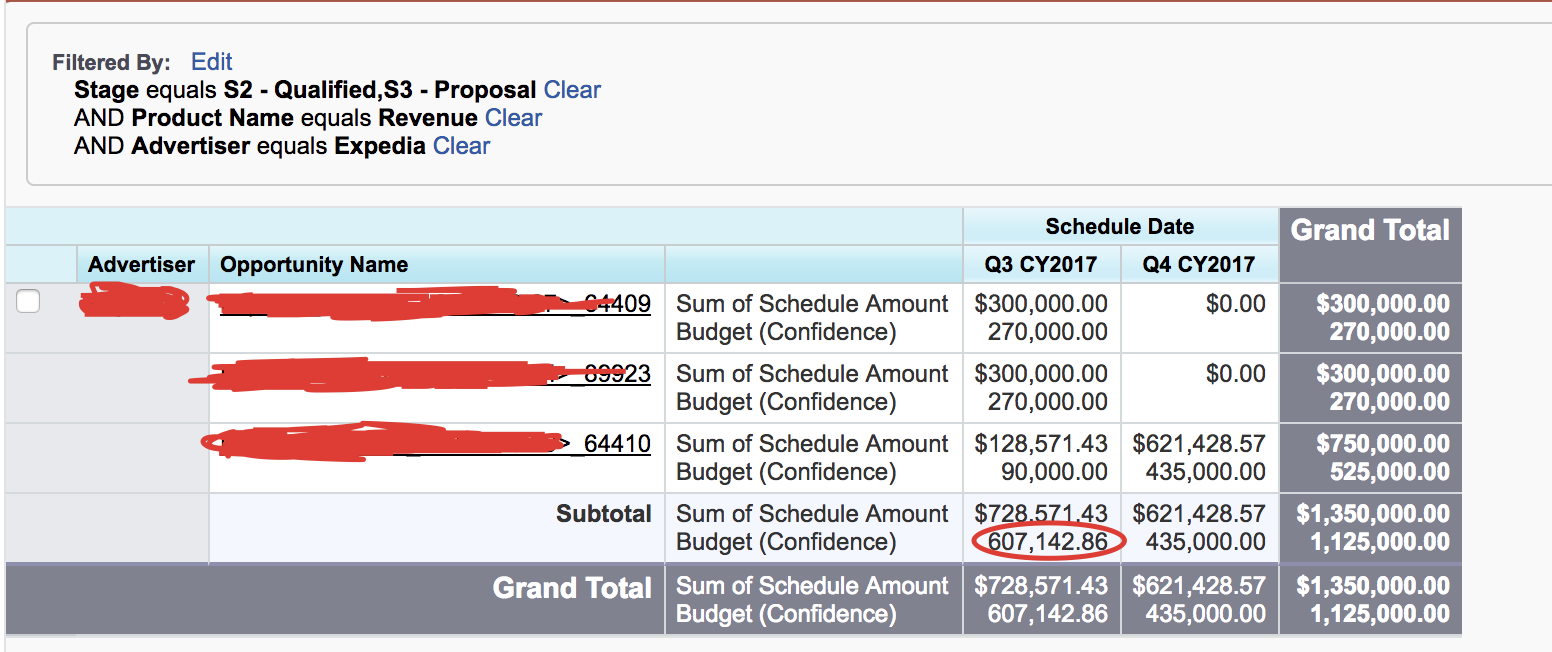1552x652 pixels.
Task: Select the Grand Total row label
Action: tap(571, 588)
